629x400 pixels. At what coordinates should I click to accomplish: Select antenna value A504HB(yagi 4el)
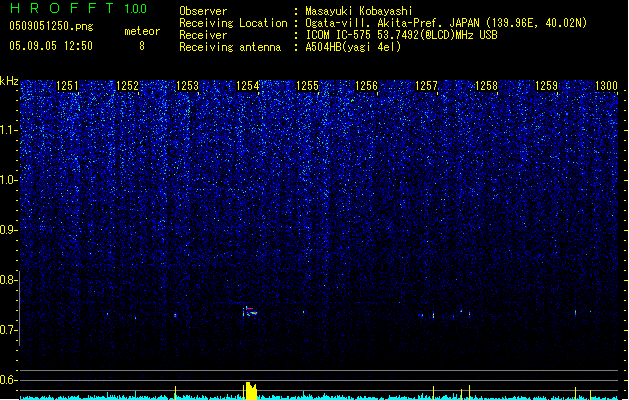[x=353, y=47]
